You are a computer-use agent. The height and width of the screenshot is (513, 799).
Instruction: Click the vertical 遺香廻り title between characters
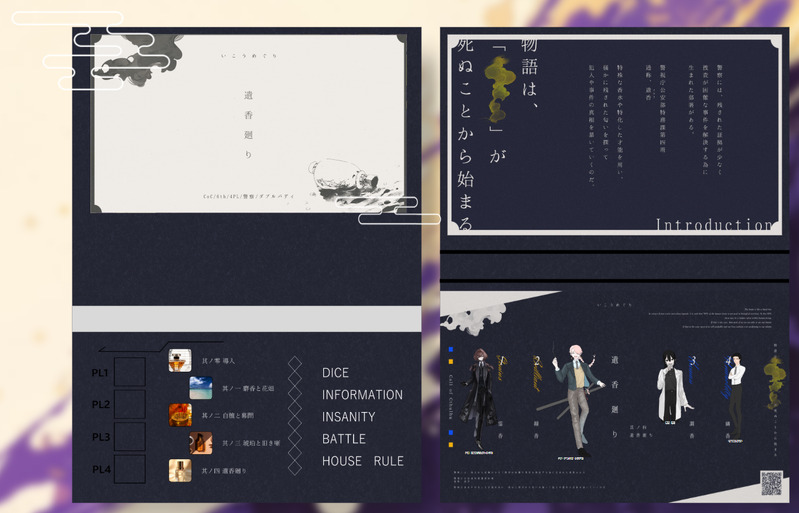coord(615,397)
